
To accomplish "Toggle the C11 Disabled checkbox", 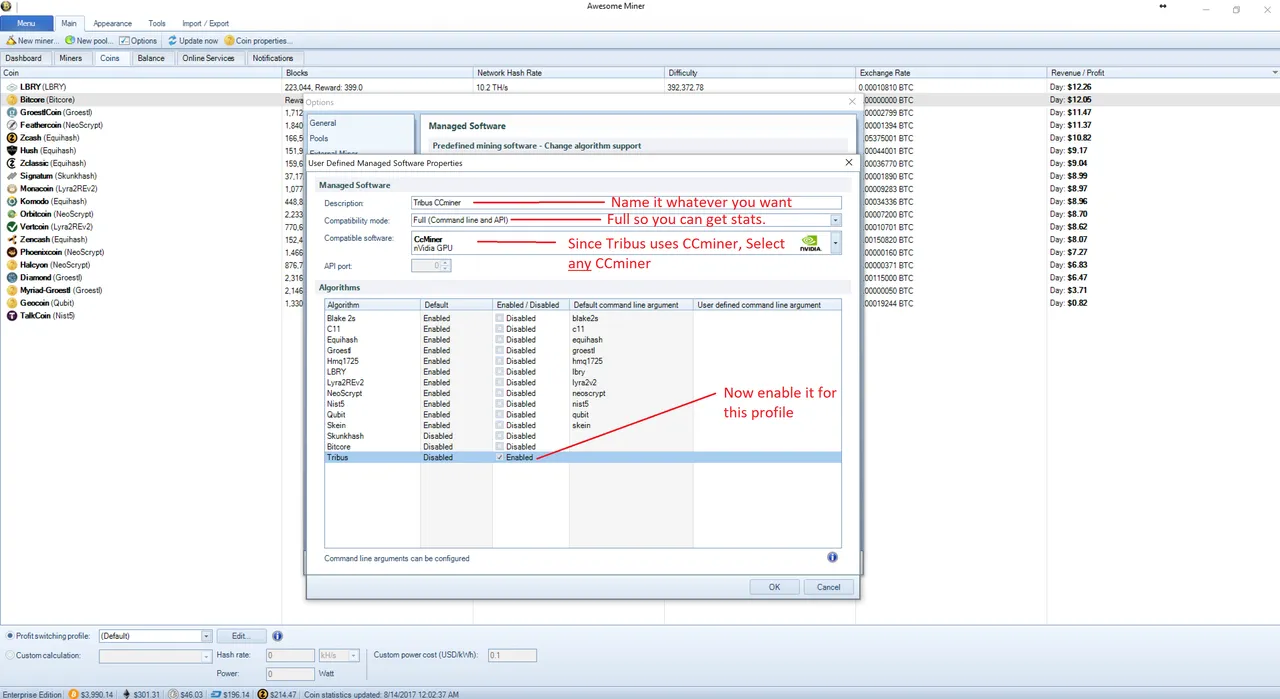I will (x=500, y=329).
